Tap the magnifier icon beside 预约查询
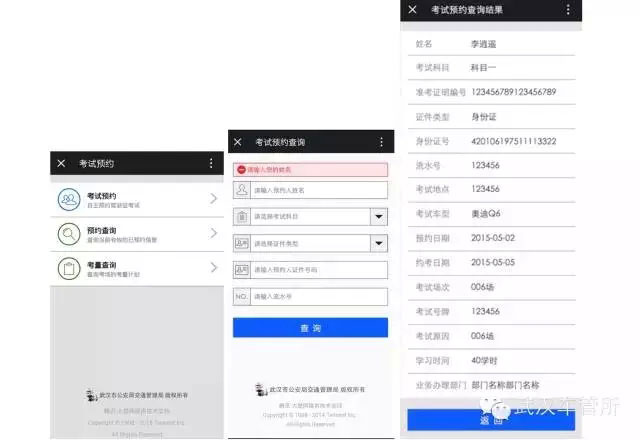 (69, 234)
